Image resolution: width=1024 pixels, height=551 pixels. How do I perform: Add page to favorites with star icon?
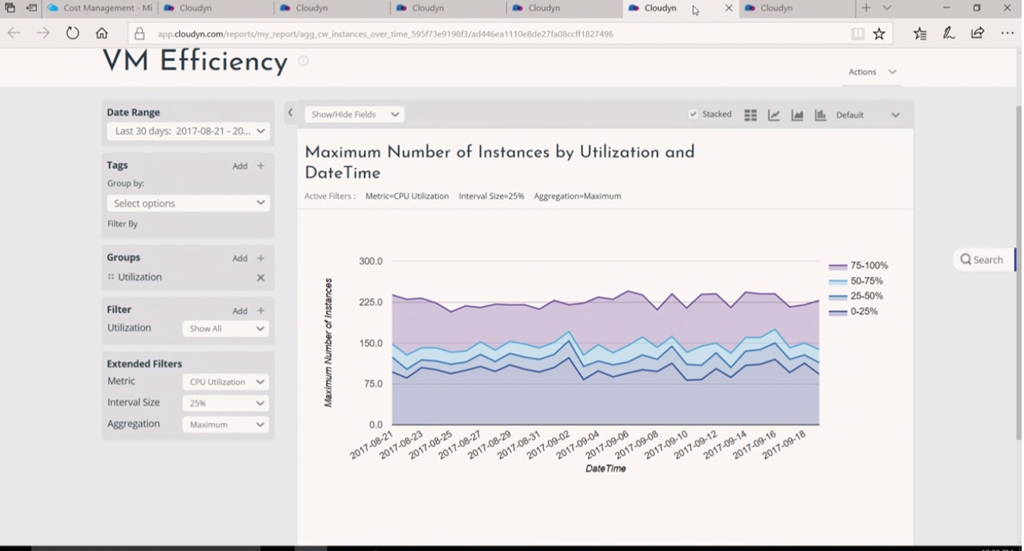tap(879, 34)
